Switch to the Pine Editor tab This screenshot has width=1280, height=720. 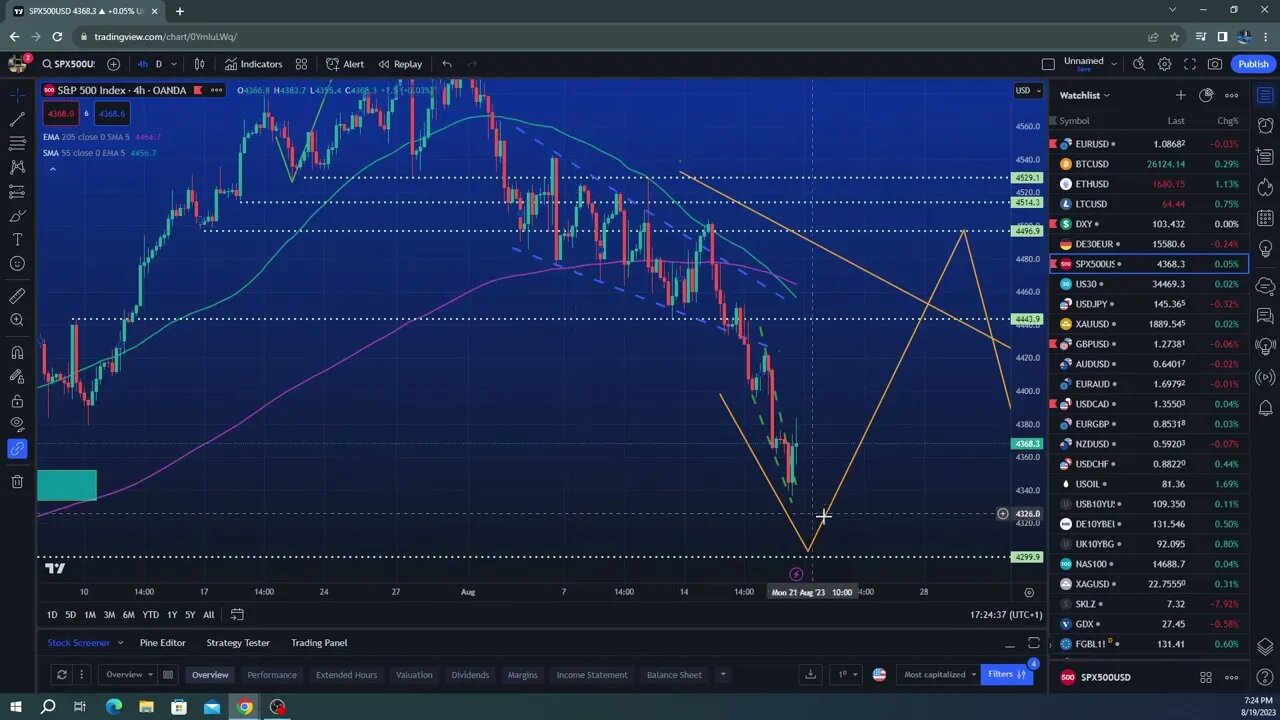[x=163, y=643]
